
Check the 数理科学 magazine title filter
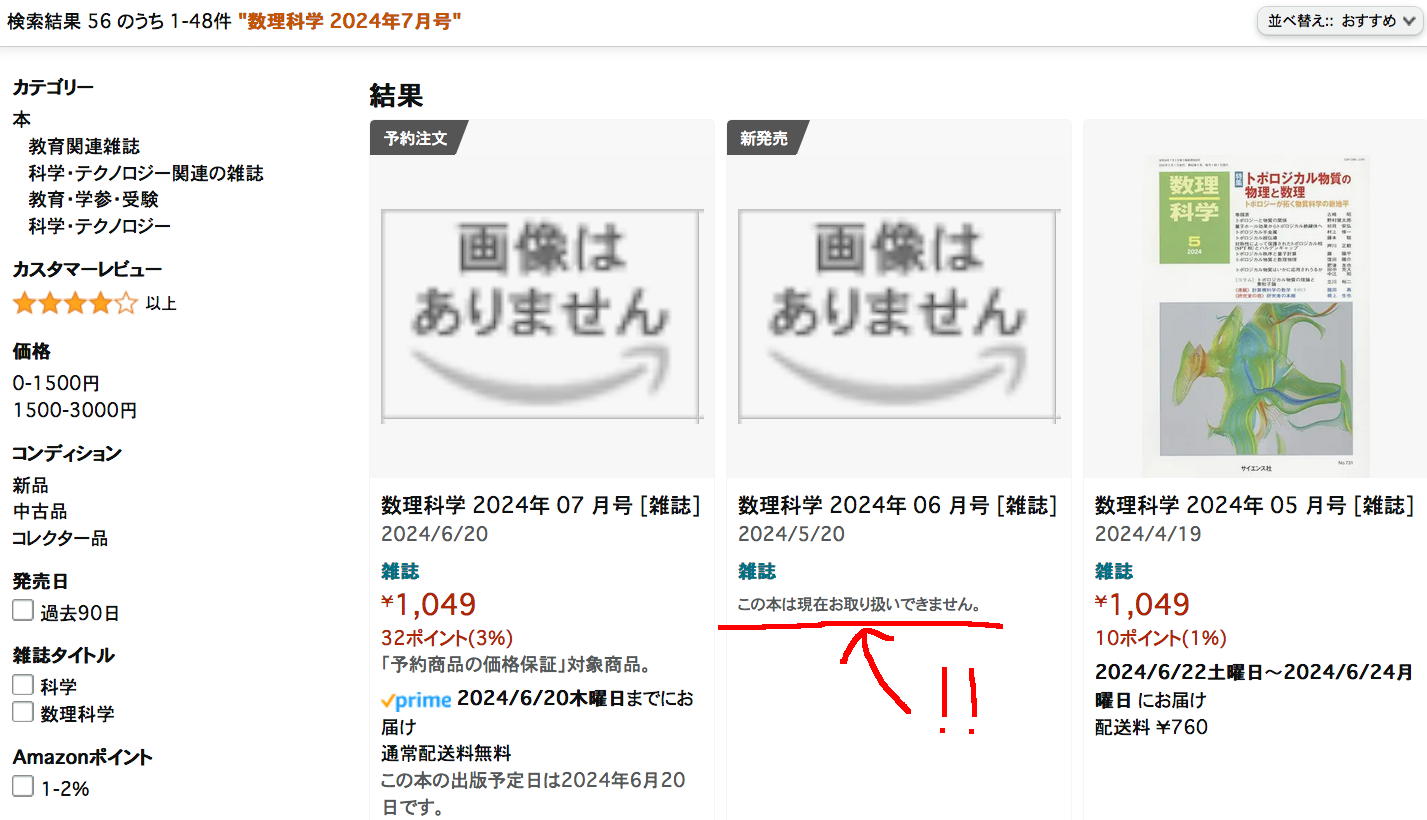(x=23, y=712)
